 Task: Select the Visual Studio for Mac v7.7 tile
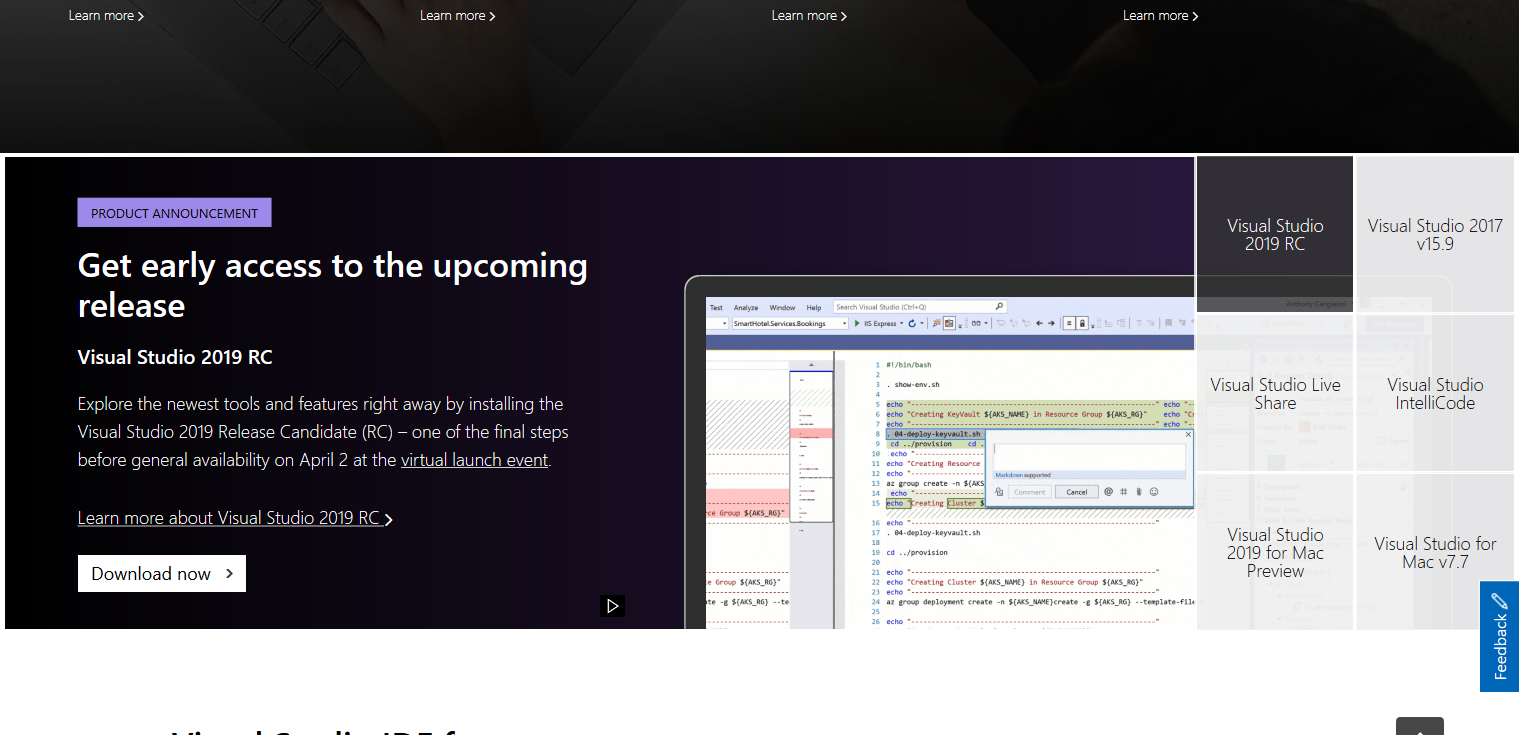click(x=1435, y=552)
